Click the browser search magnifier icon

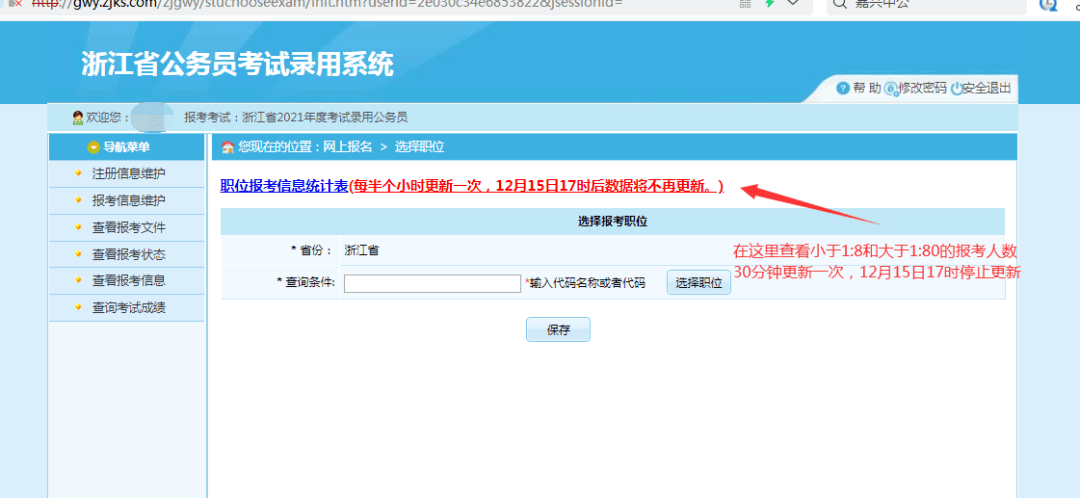click(839, 3)
